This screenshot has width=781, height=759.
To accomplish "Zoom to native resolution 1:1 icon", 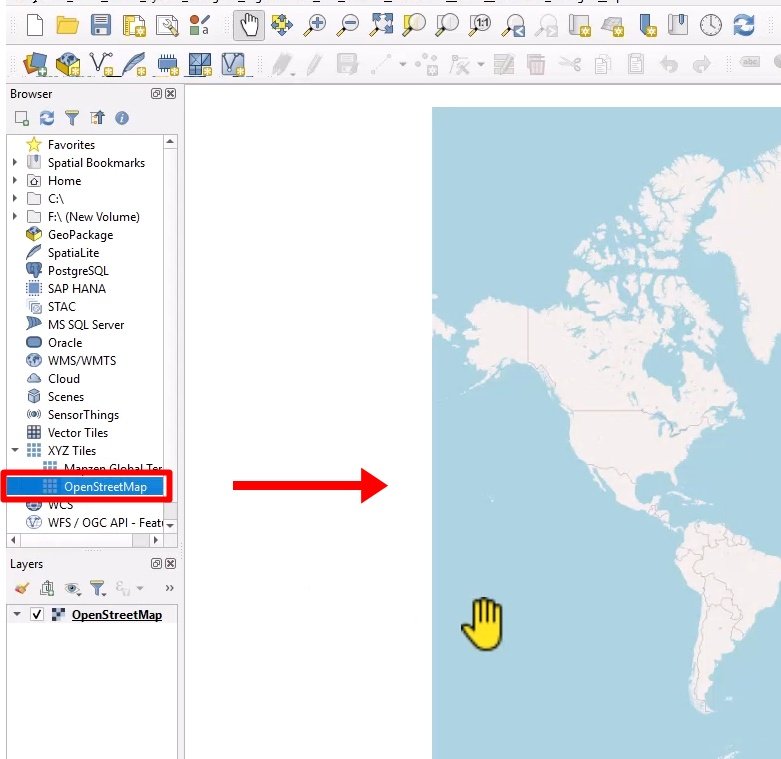I will point(480,25).
